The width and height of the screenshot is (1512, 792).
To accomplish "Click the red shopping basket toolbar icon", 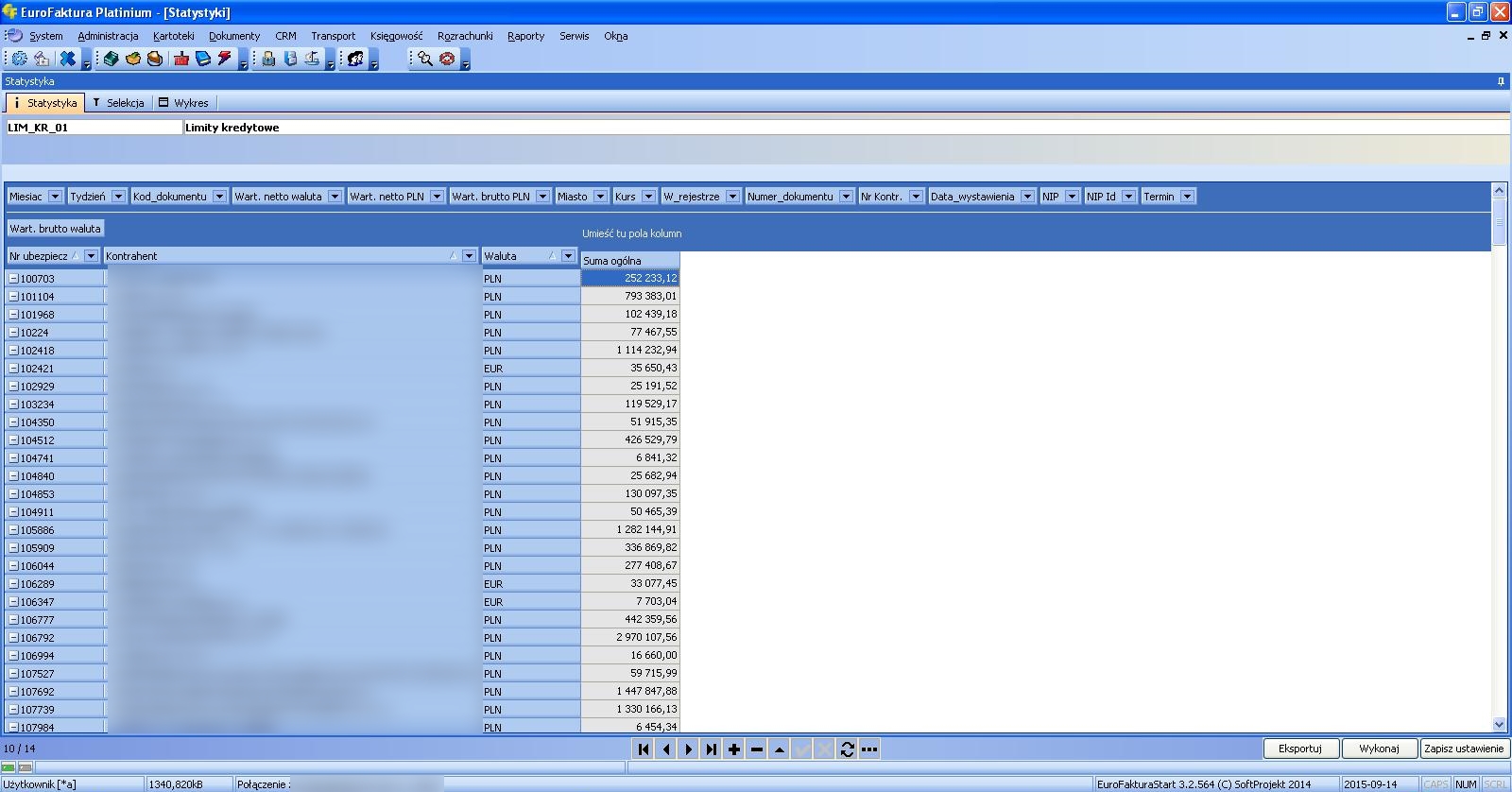I will tap(181, 59).
